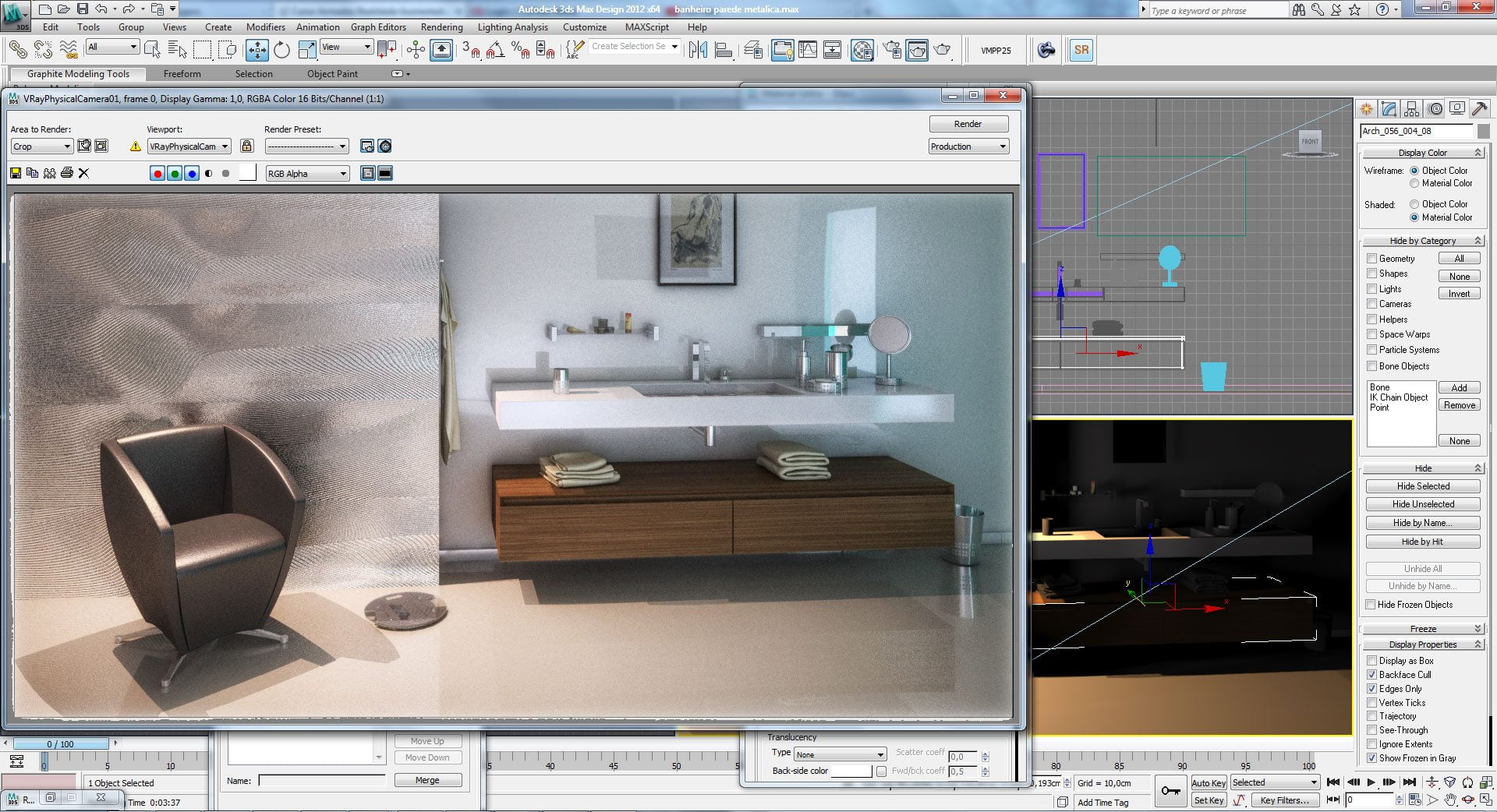Click the Align tool icon
The image size is (1497, 812).
[724, 50]
